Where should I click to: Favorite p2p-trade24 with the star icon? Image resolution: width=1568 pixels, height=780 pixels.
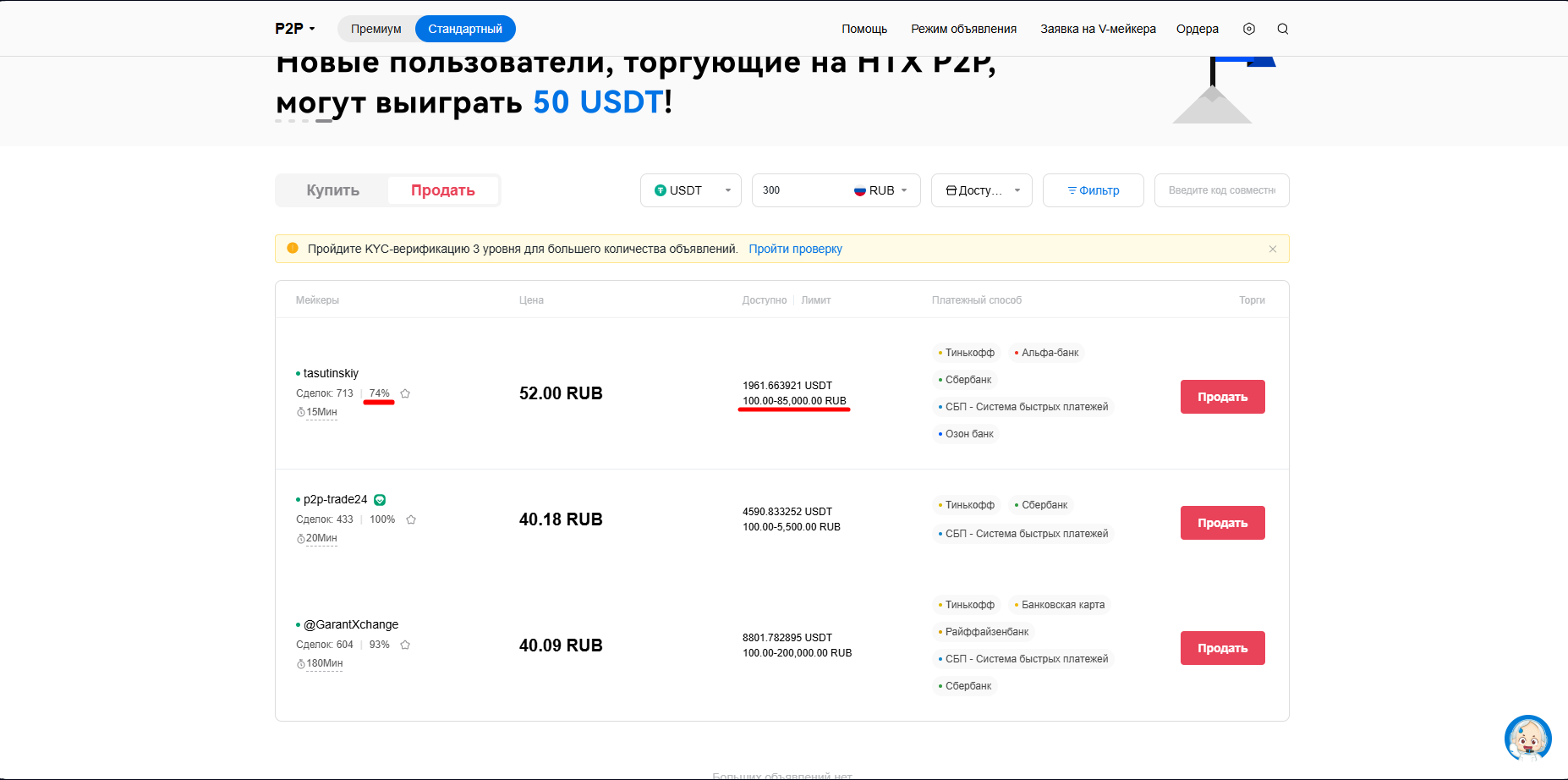point(411,519)
